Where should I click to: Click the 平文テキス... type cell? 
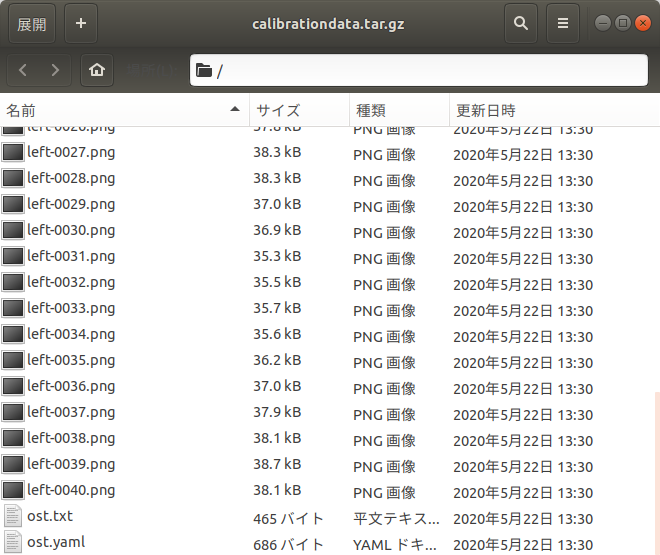tap(396, 519)
